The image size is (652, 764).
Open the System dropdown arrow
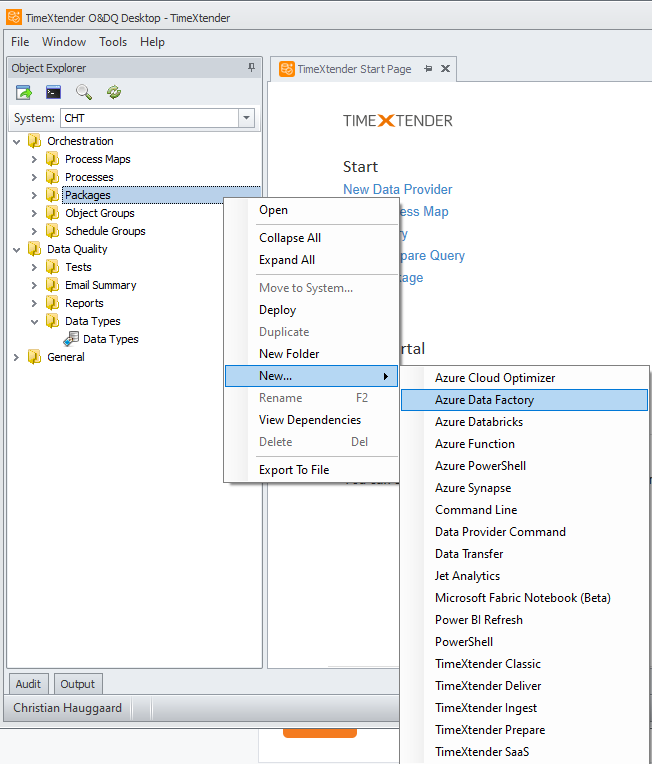click(x=246, y=118)
